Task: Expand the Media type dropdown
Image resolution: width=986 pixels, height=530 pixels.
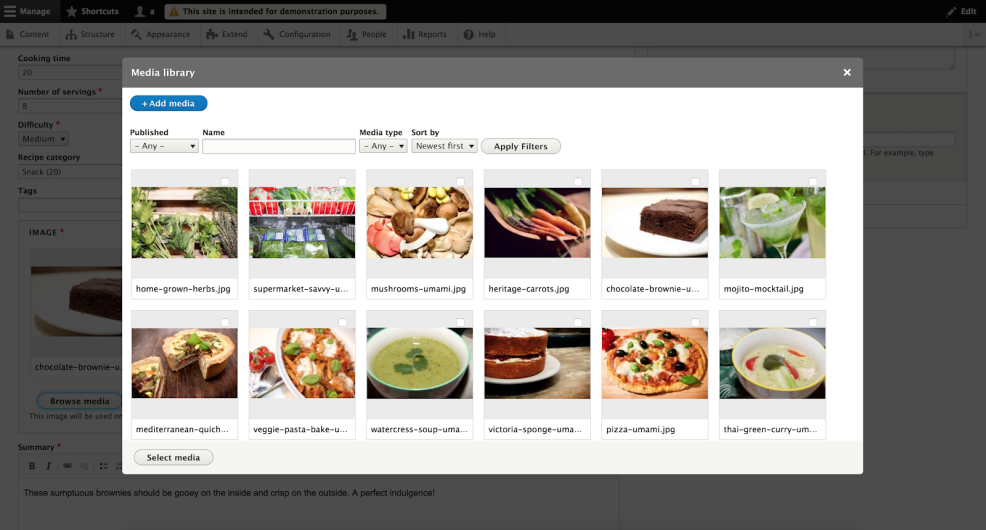Action: coord(383,146)
